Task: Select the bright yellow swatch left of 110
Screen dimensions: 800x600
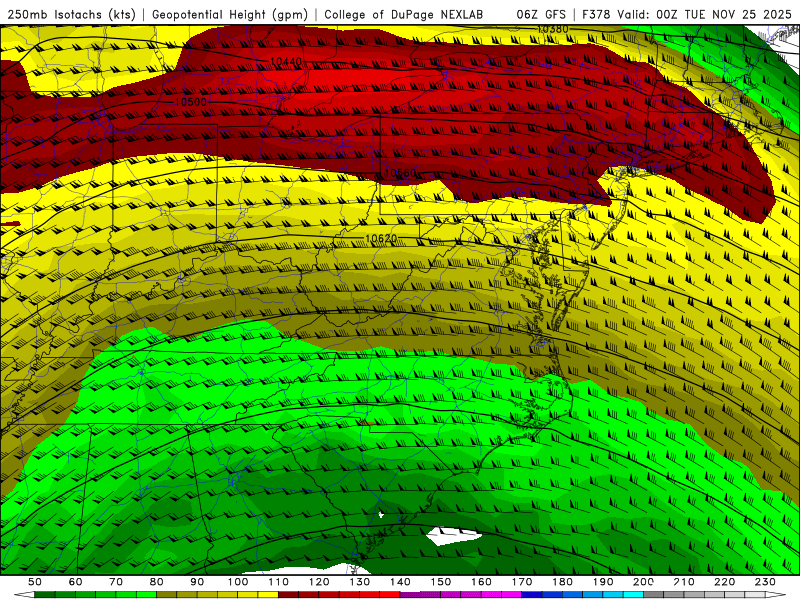Action: click(268, 595)
